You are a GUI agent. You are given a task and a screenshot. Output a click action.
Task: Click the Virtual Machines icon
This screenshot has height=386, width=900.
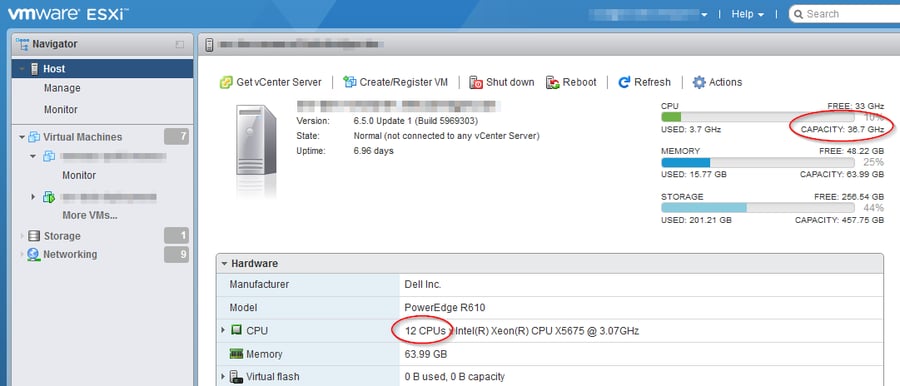[x=34, y=137]
